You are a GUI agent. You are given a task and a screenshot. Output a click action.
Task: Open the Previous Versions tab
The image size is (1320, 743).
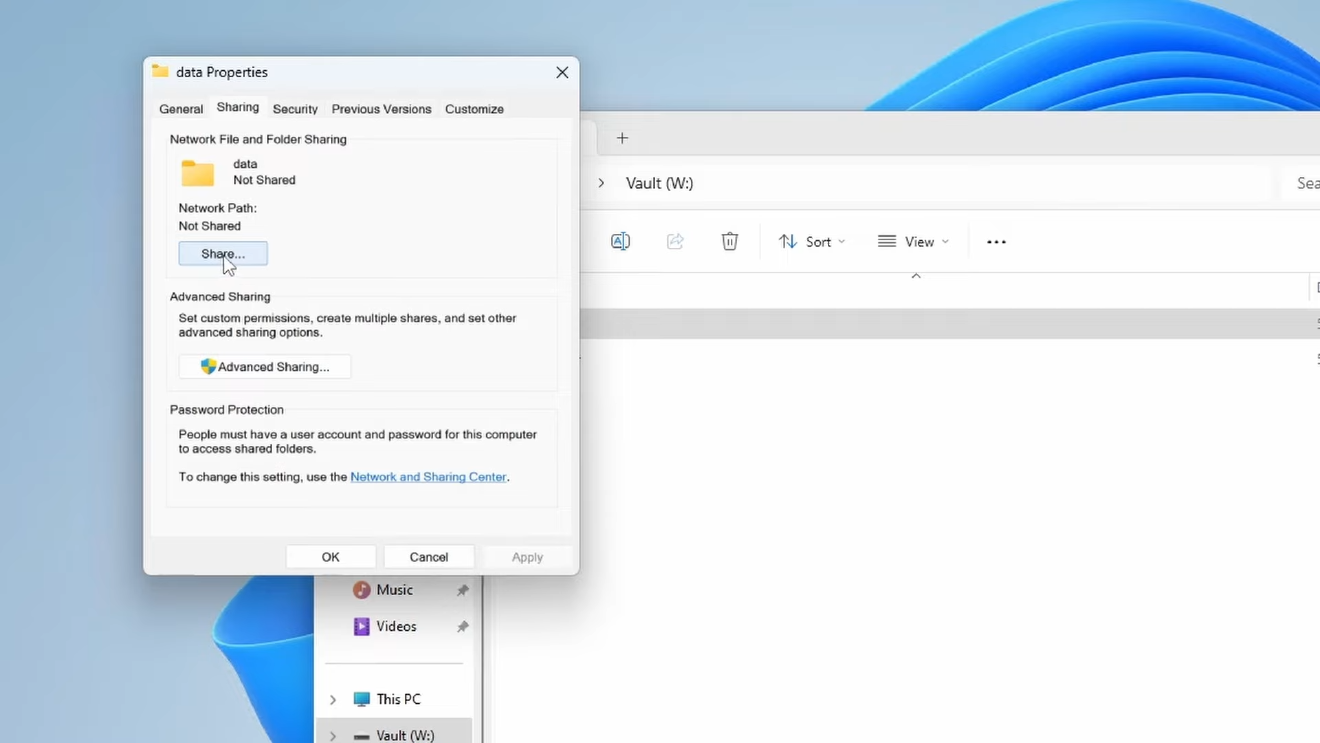381,108
